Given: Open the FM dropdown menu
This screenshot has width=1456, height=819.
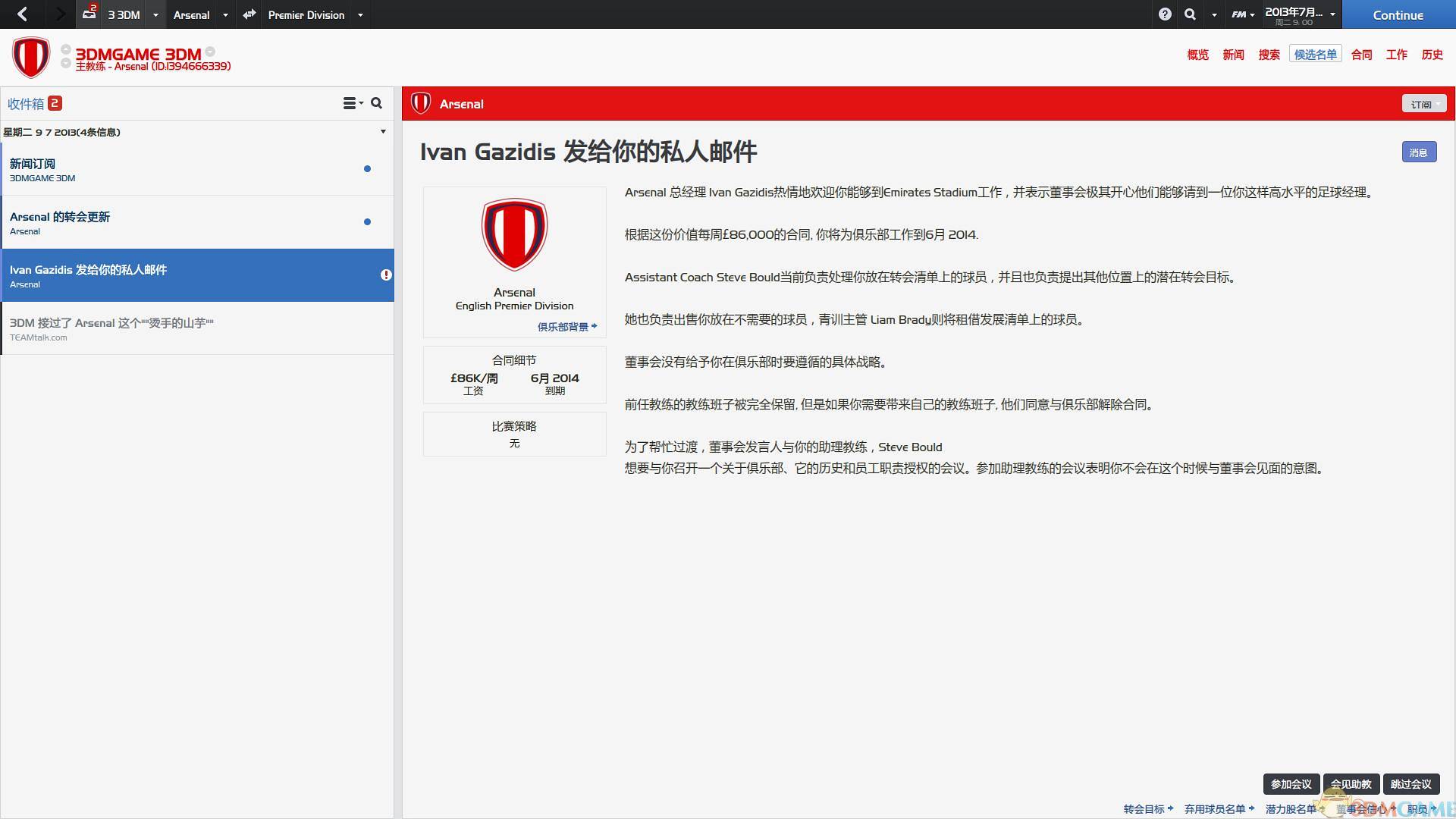Looking at the screenshot, I should 1241,14.
